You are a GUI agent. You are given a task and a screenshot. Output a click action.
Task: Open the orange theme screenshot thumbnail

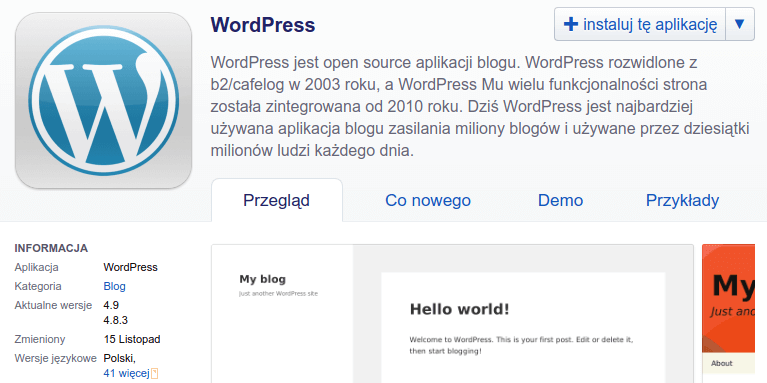click(728, 314)
